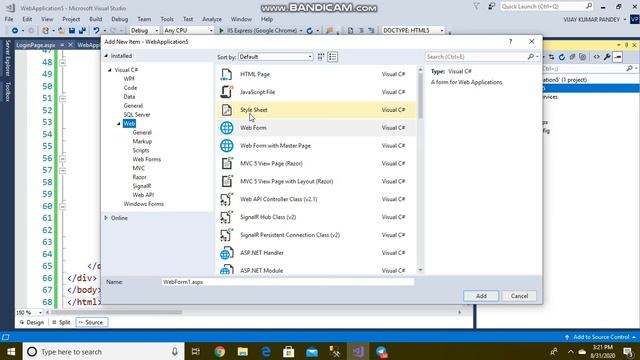Open Microsoft Edge from taskbar
The image size is (640, 360).
point(266,352)
